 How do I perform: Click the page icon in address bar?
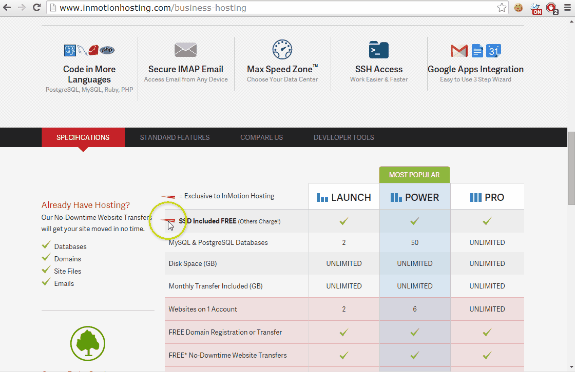(x=53, y=8)
